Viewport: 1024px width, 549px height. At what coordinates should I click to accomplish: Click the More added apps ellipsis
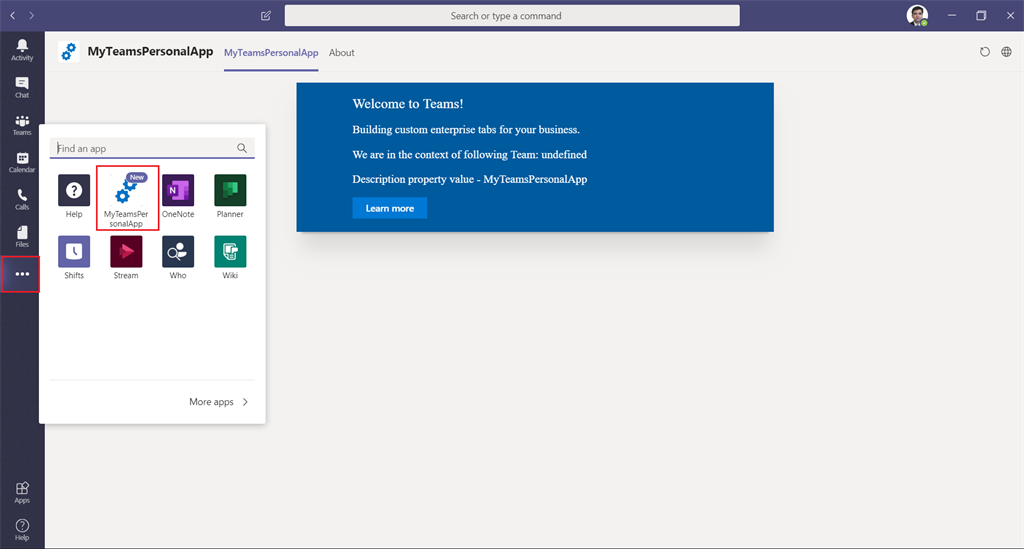coord(22,274)
